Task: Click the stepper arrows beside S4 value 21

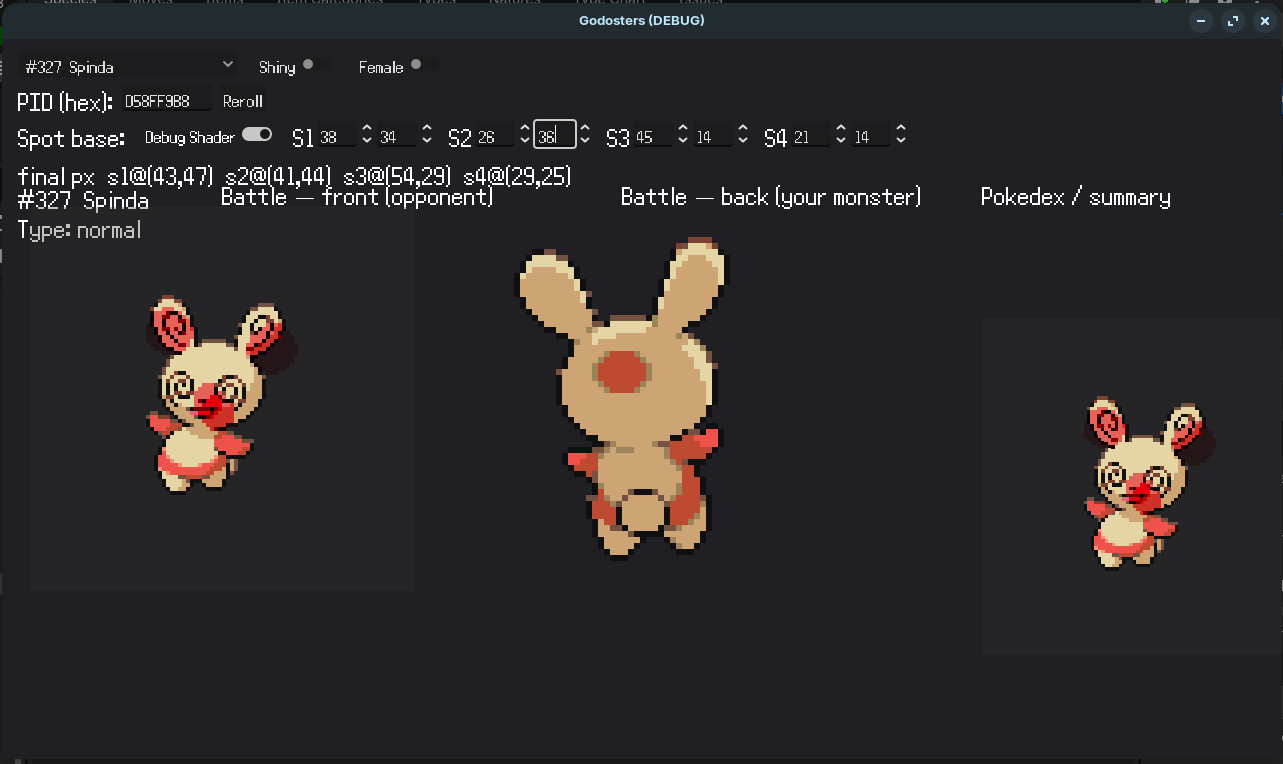Action: [841, 136]
